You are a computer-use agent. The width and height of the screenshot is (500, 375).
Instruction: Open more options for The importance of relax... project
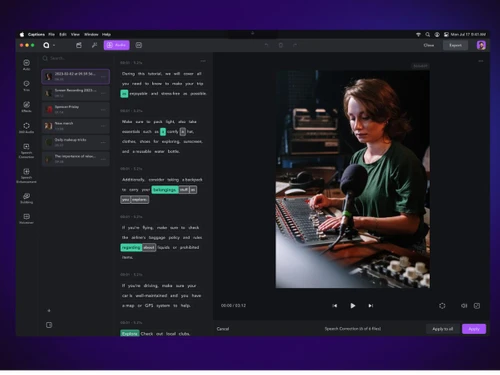[103, 159]
